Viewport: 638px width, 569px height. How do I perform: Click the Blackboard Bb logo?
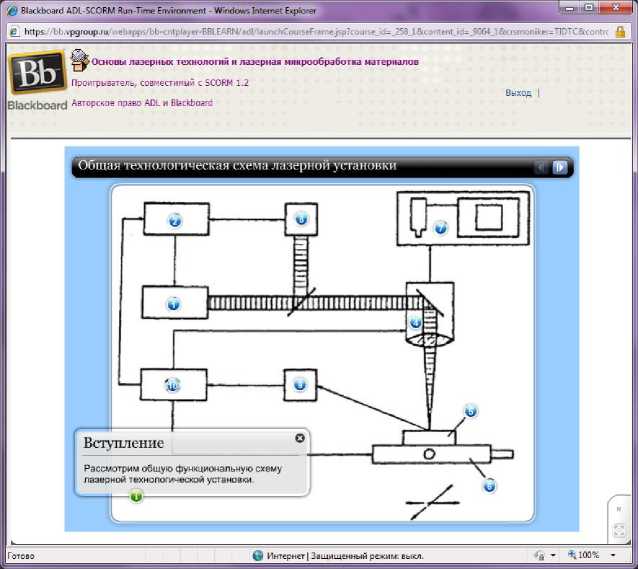(x=38, y=73)
